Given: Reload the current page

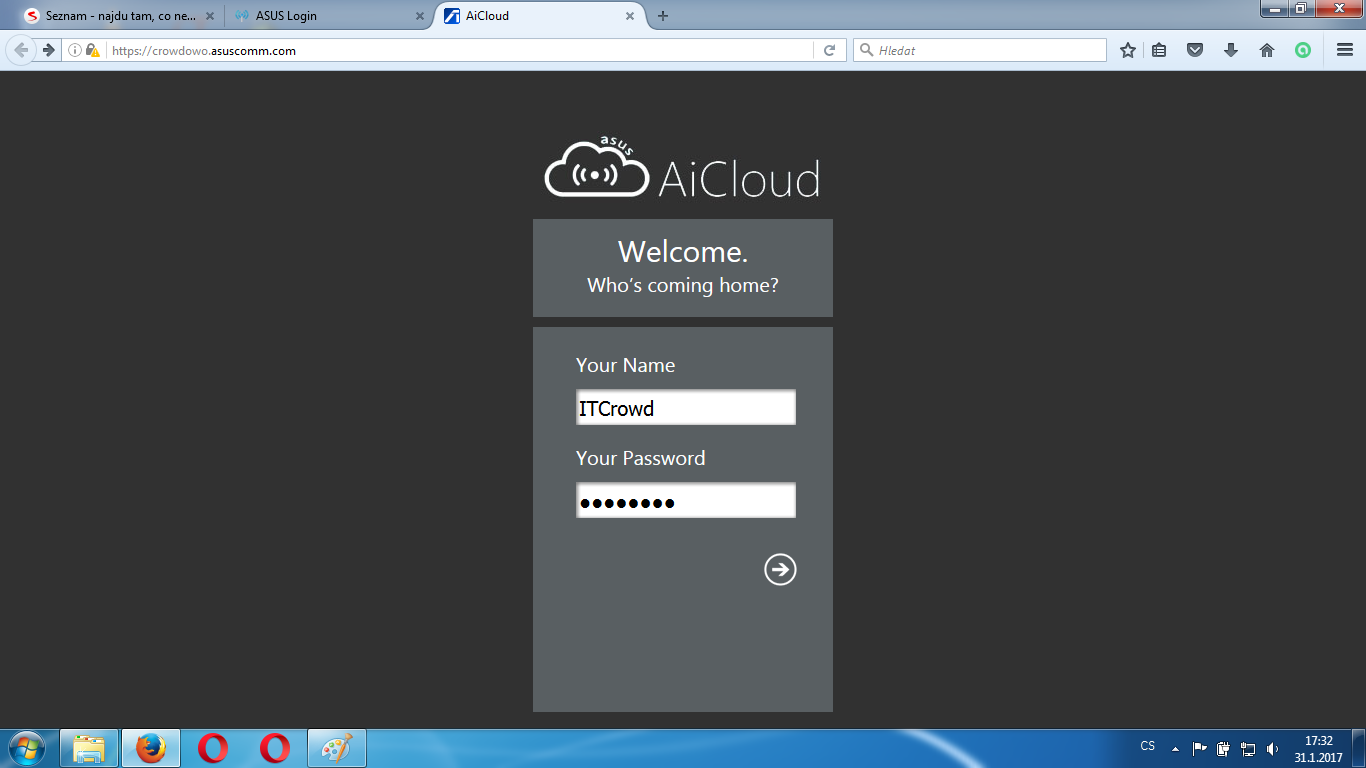Looking at the screenshot, I should [829, 50].
